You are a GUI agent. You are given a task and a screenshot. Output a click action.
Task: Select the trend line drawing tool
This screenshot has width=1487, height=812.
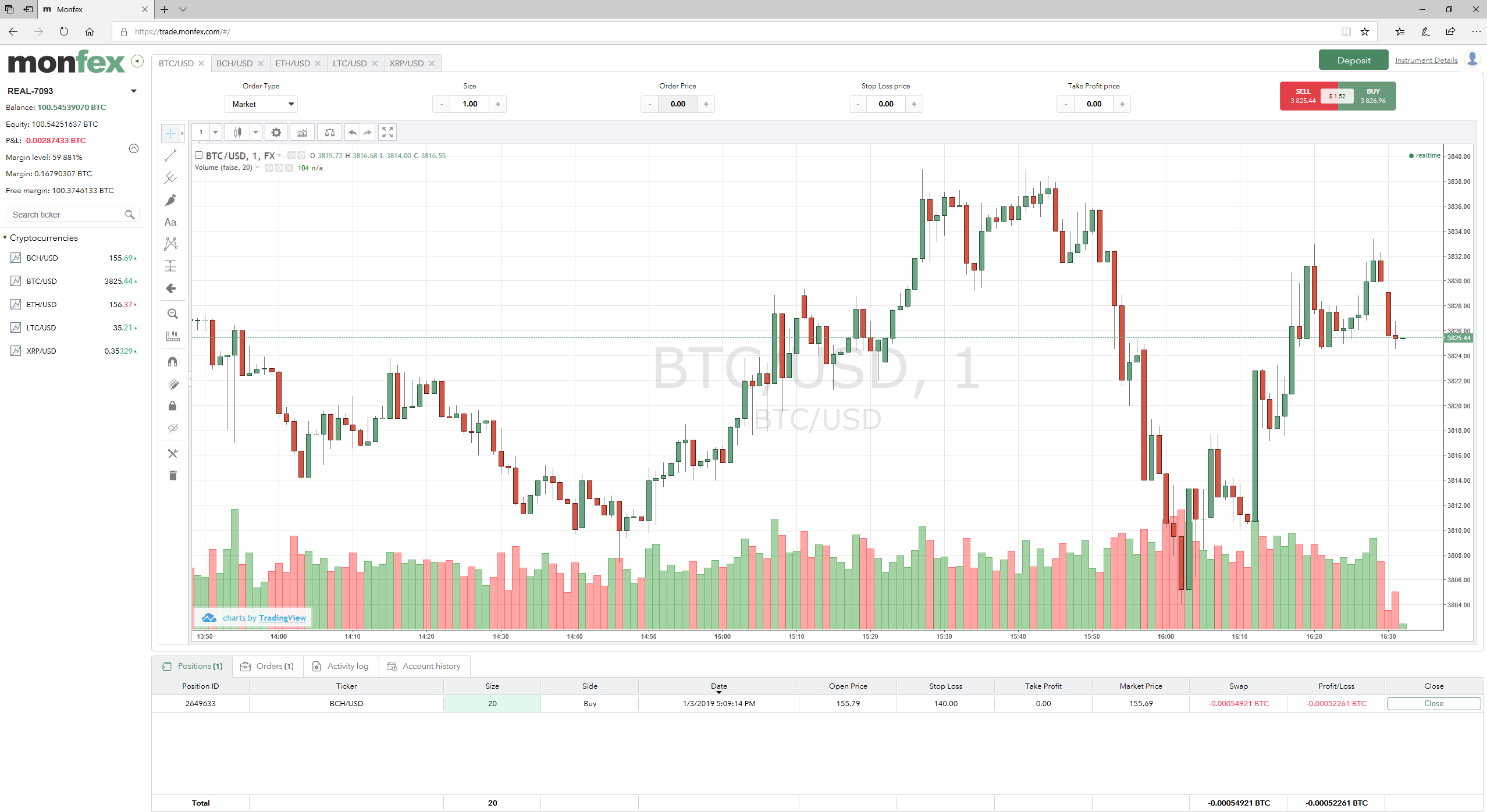(170, 156)
